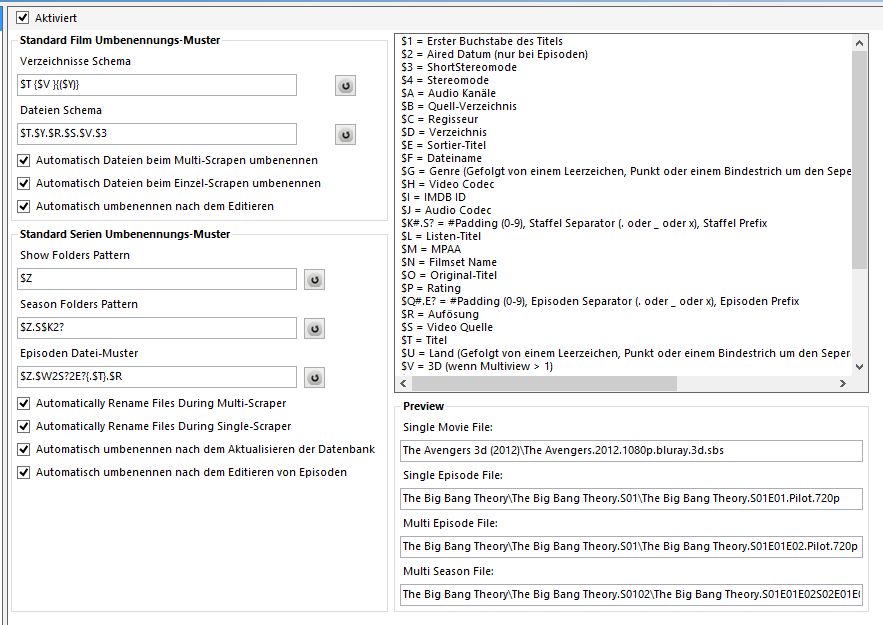Click the Episoden Datei-Muster field
The image size is (883, 625).
(x=157, y=377)
